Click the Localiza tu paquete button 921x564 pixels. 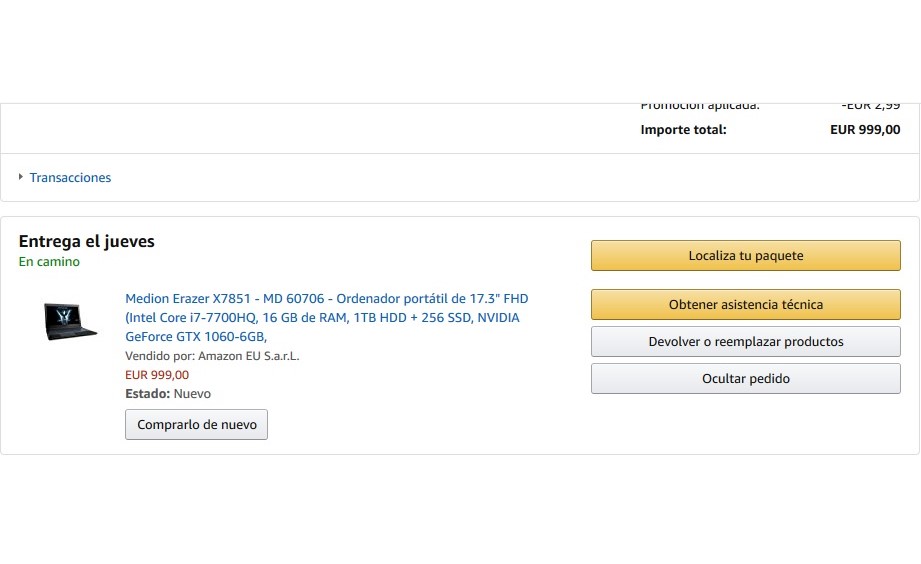745,256
